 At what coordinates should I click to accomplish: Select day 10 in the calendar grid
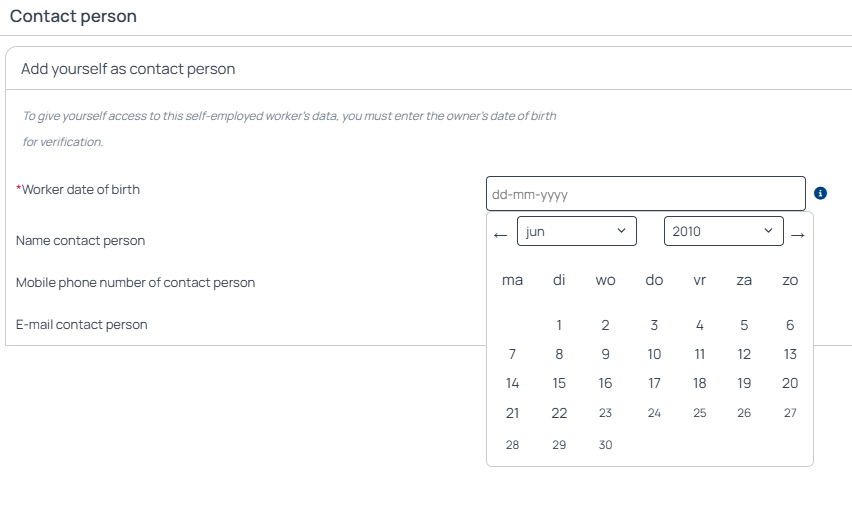(x=654, y=354)
